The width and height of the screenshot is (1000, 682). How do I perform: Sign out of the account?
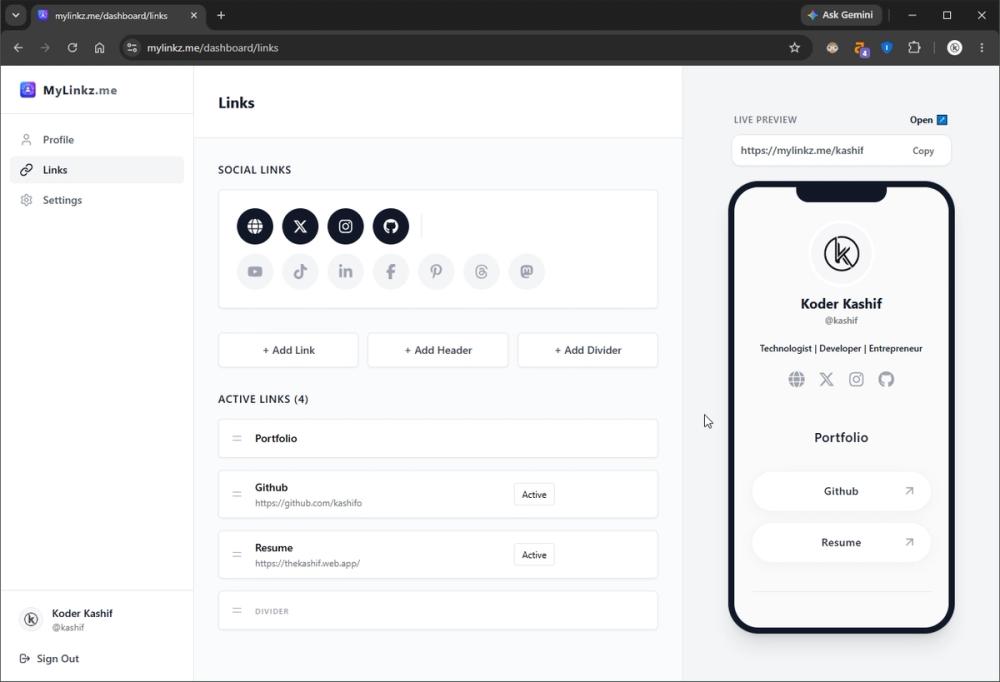pyautogui.click(x=50, y=658)
